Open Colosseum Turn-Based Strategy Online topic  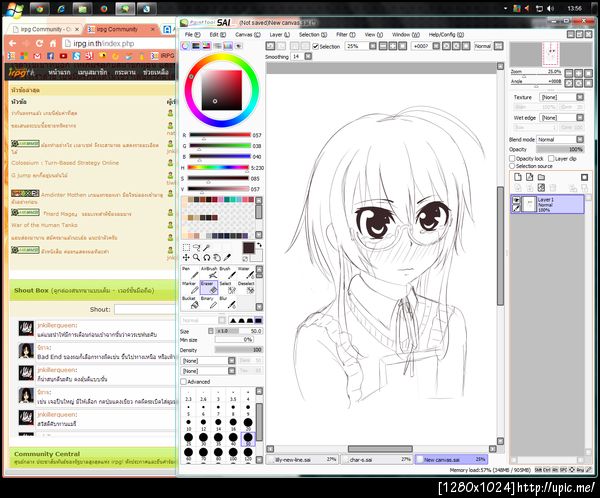[x=65, y=163]
